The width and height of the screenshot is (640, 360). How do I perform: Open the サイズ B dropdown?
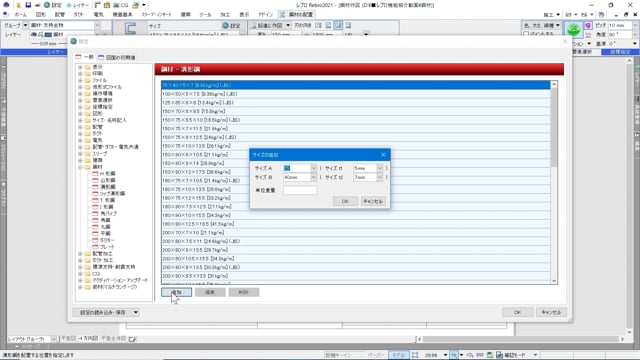click(x=313, y=177)
